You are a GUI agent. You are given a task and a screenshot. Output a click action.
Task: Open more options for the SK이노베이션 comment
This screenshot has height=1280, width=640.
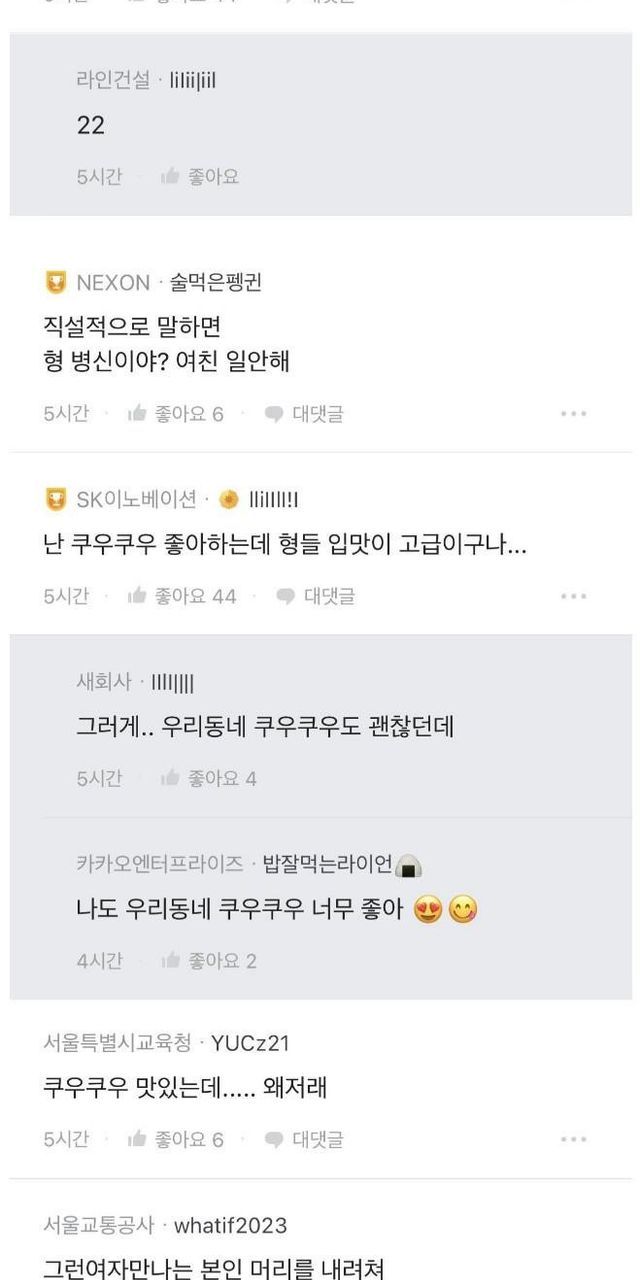pos(573,597)
